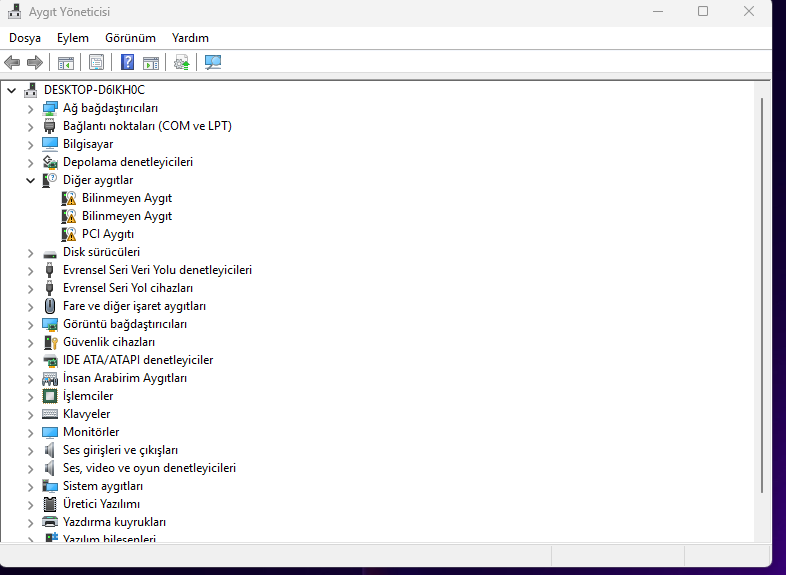Click the Ağ bağdaştırıcıları network icon
Image resolution: width=786 pixels, height=575 pixels.
[x=50, y=108]
